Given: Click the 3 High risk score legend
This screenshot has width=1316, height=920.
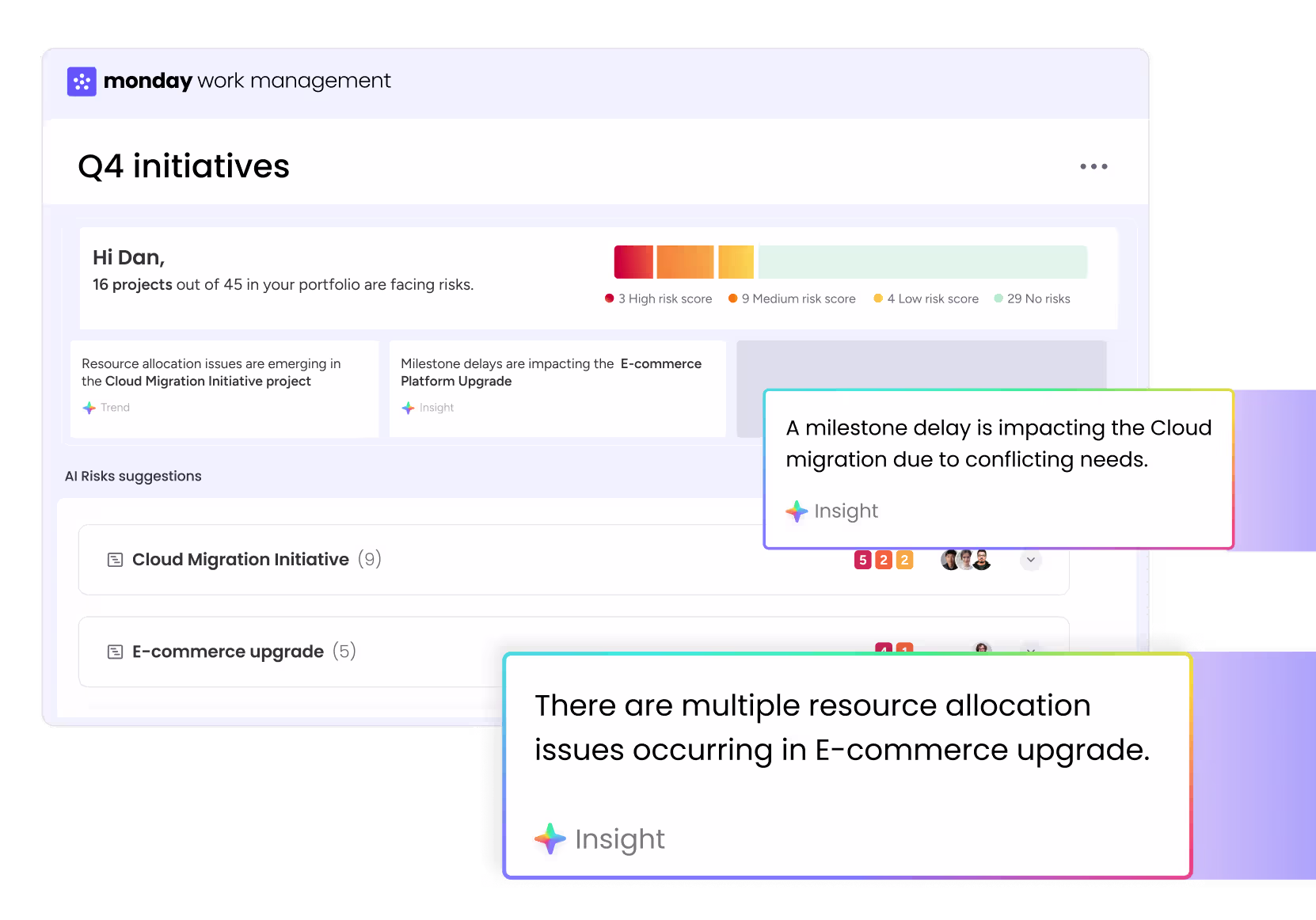Looking at the screenshot, I should coord(658,298).
